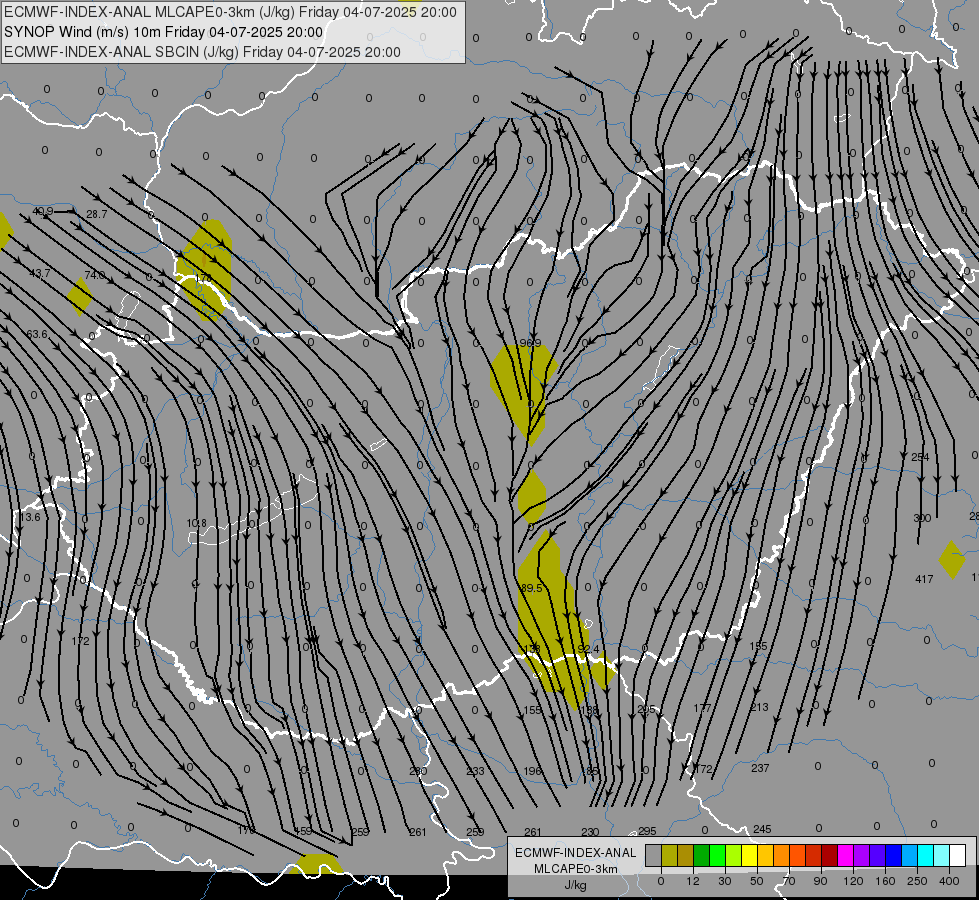Select the pure yellow legend swatch
The height and width of the screenshot is (900, 979).
tap(749, 855)
